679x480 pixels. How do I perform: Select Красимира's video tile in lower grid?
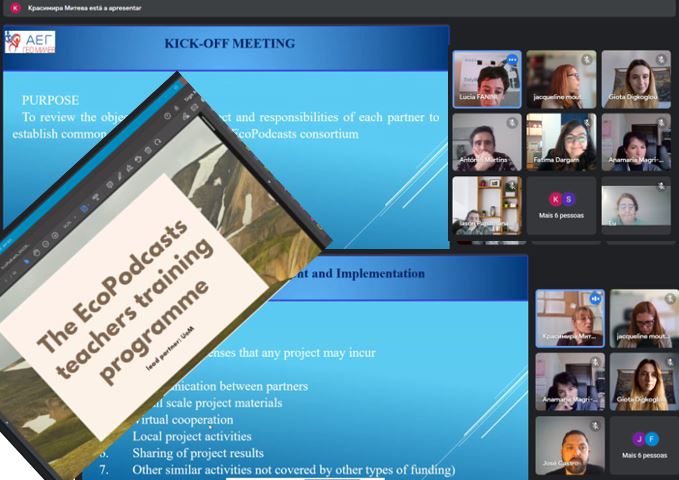click(569, 318)
